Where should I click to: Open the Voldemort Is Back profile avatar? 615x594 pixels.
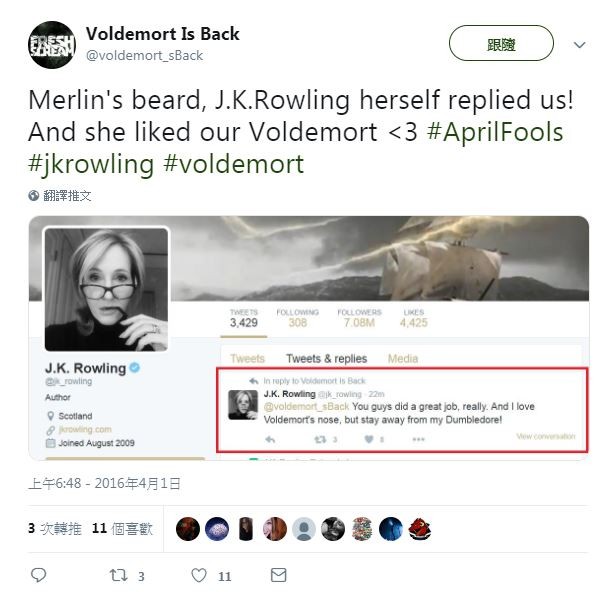pos(52,45)
